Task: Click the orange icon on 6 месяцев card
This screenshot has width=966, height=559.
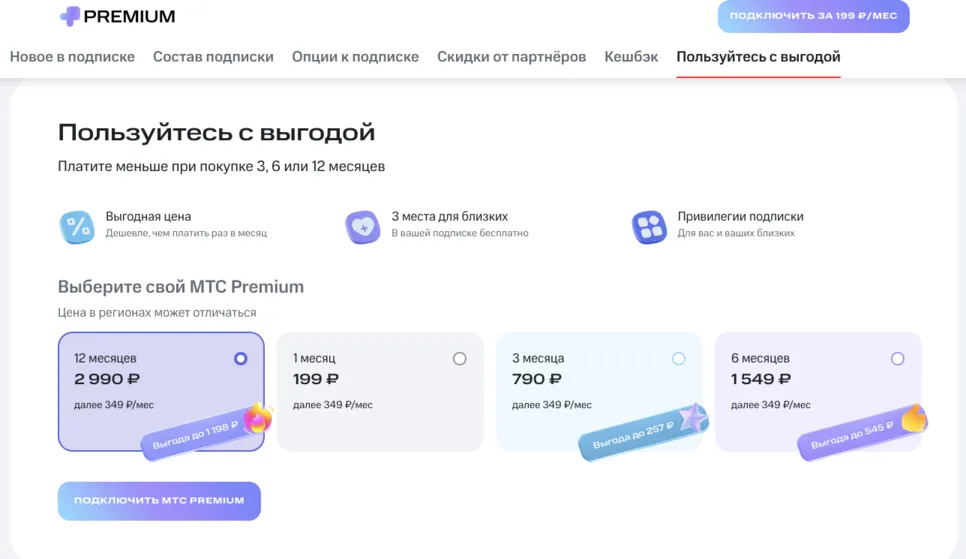Action: point(914,418)
